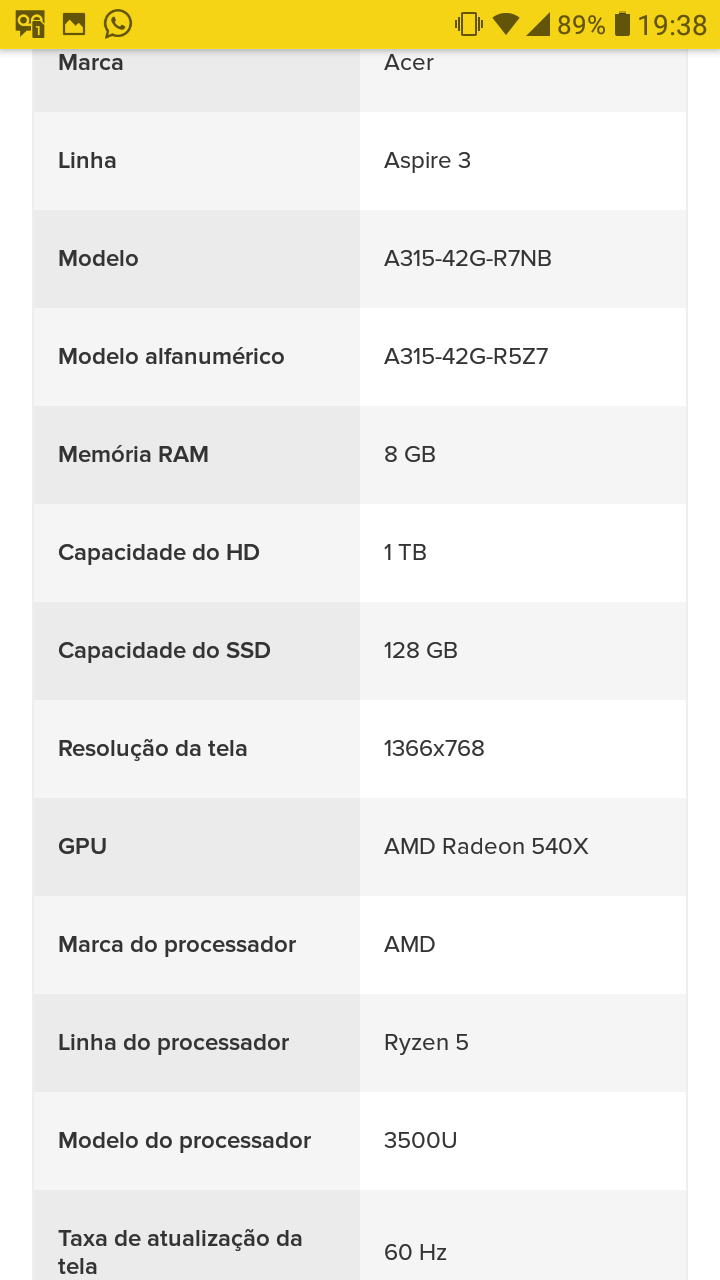Tap the Modelo do processador 3500U value
This screenshot has width=720, height=1280.
[420, 1141]
